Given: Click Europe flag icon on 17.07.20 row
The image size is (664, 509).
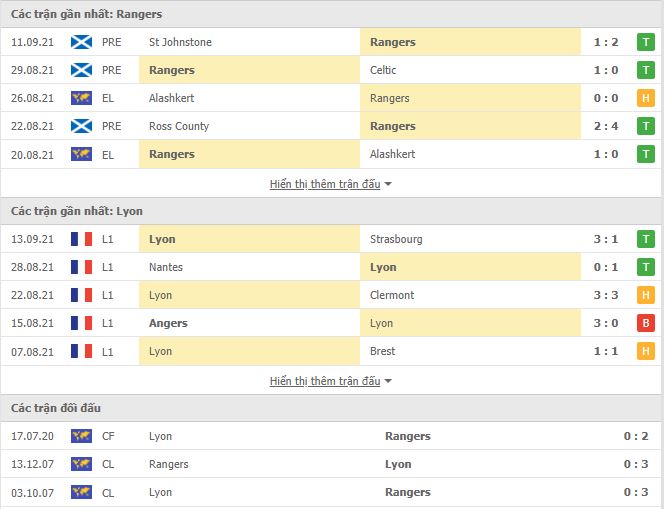Looking at the screenshot, I should tap(81, 436).
